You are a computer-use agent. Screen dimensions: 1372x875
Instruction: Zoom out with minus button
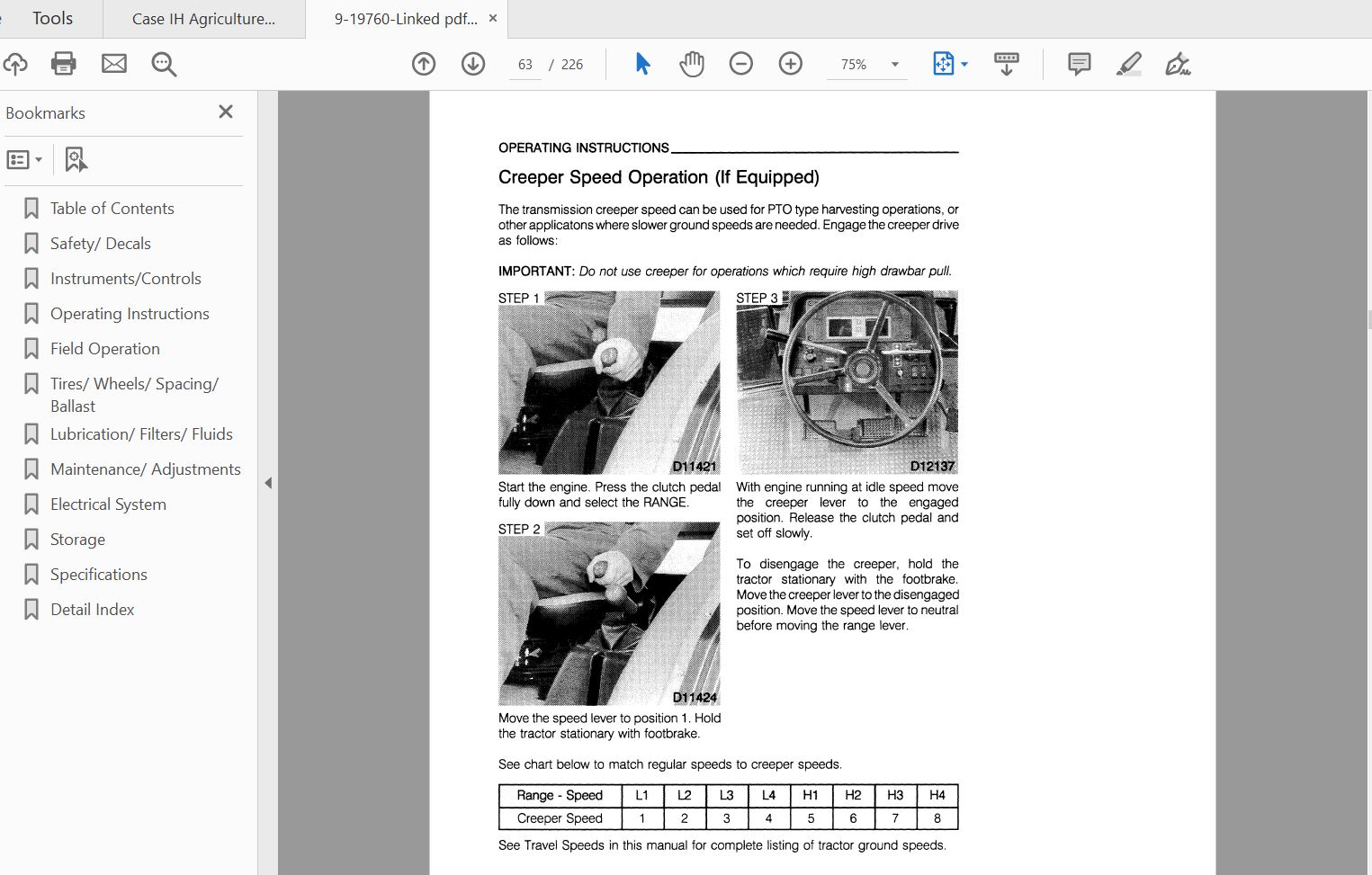pyautogui.click(x=741, y=64)
